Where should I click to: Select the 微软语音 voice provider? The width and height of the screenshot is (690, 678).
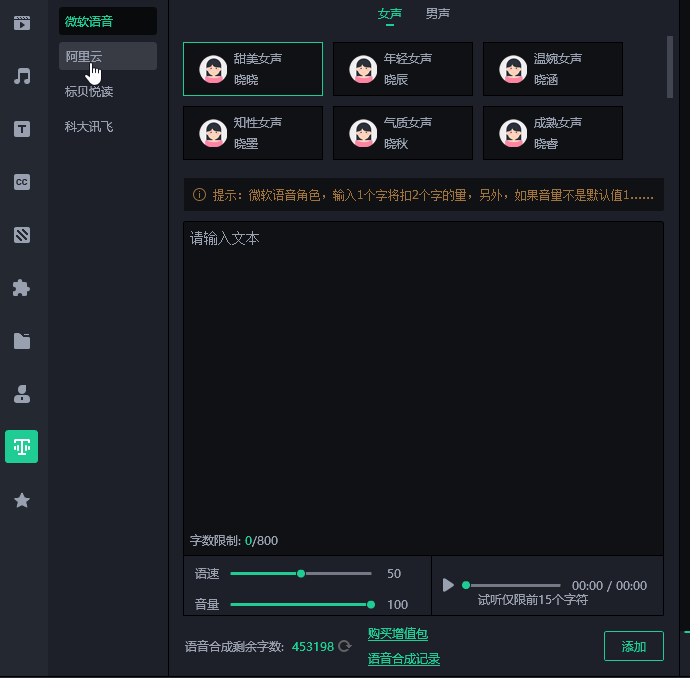(x=108, y=21)
